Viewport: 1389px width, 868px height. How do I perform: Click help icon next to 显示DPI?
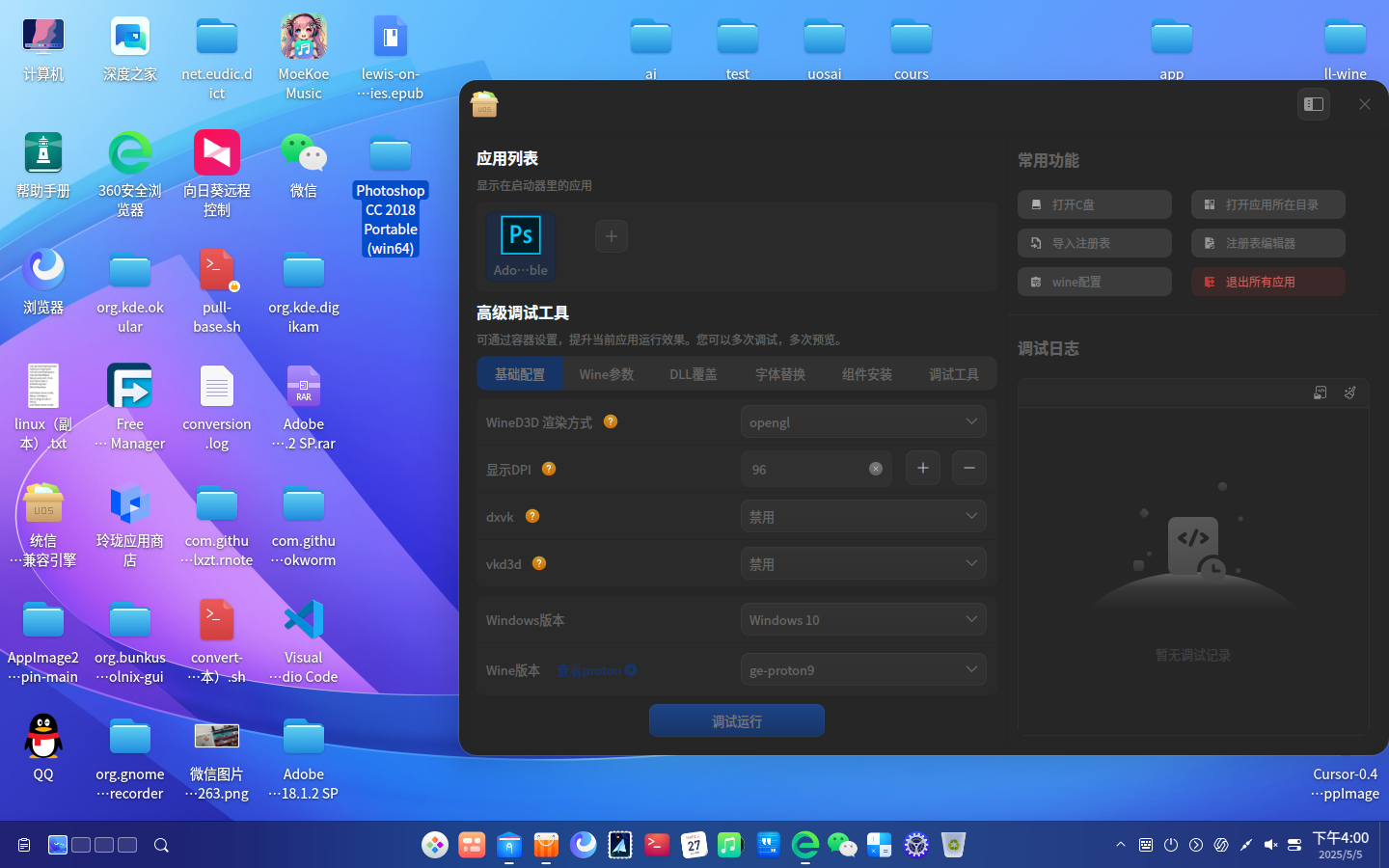[x=549, y=469]
